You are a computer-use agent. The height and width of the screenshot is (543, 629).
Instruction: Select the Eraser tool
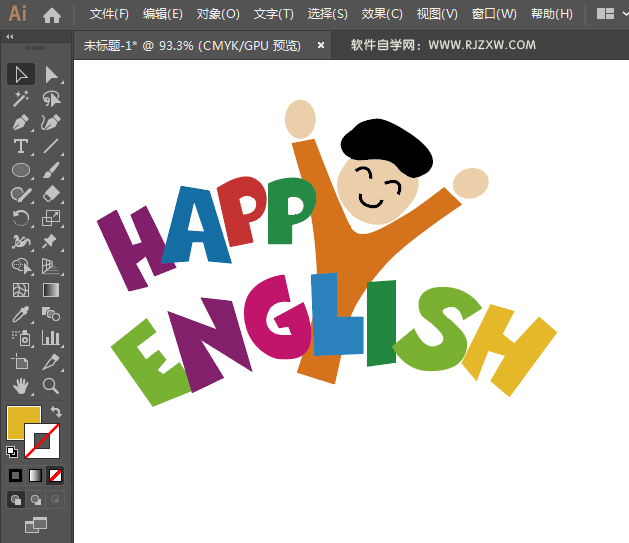tap(51, 194)
